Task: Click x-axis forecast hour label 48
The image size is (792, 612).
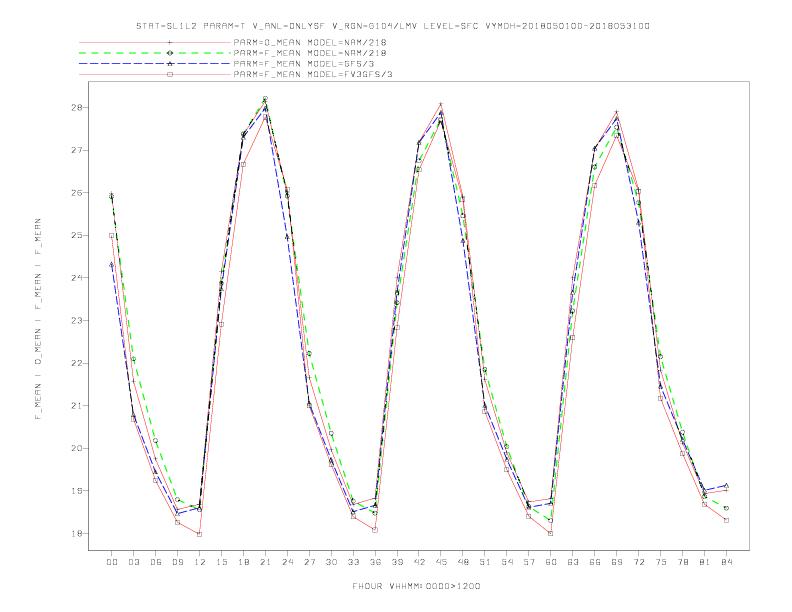Action: click(463, 562)
